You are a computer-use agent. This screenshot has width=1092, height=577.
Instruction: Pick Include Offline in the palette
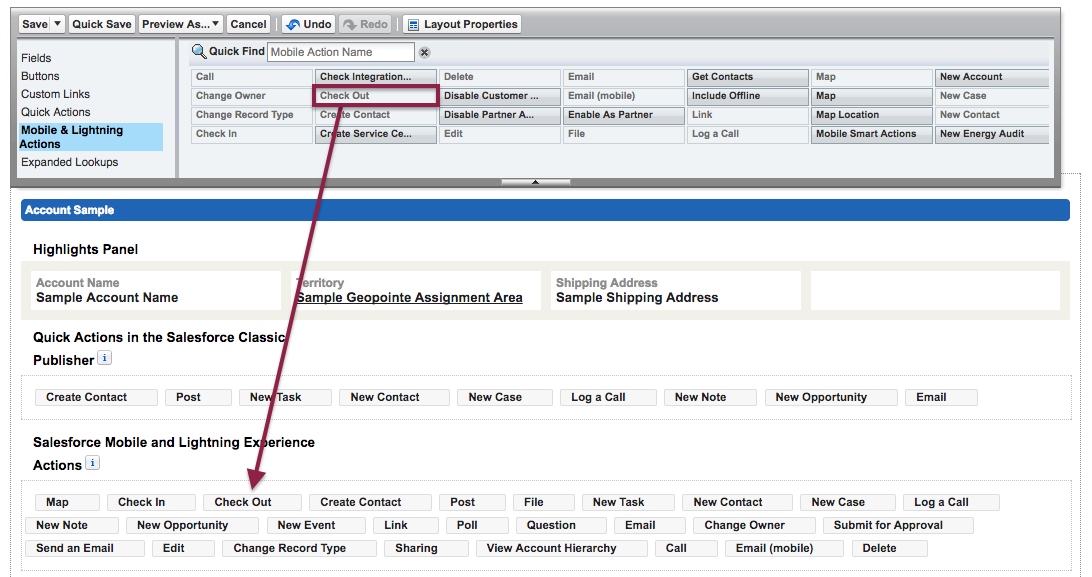(748, 96)
